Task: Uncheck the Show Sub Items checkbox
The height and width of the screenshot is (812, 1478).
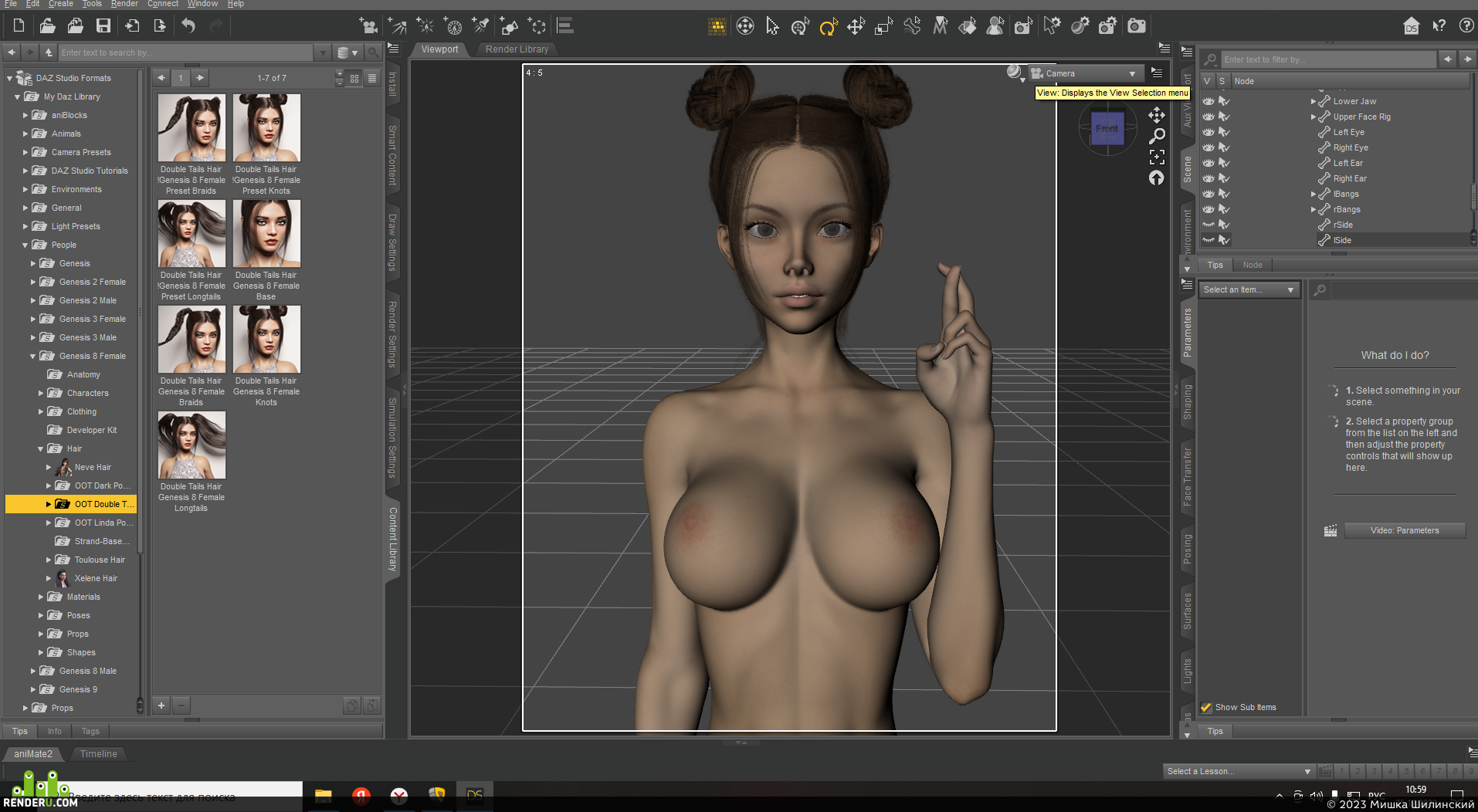Action: pyautogui.click(x=1206, y=707)
